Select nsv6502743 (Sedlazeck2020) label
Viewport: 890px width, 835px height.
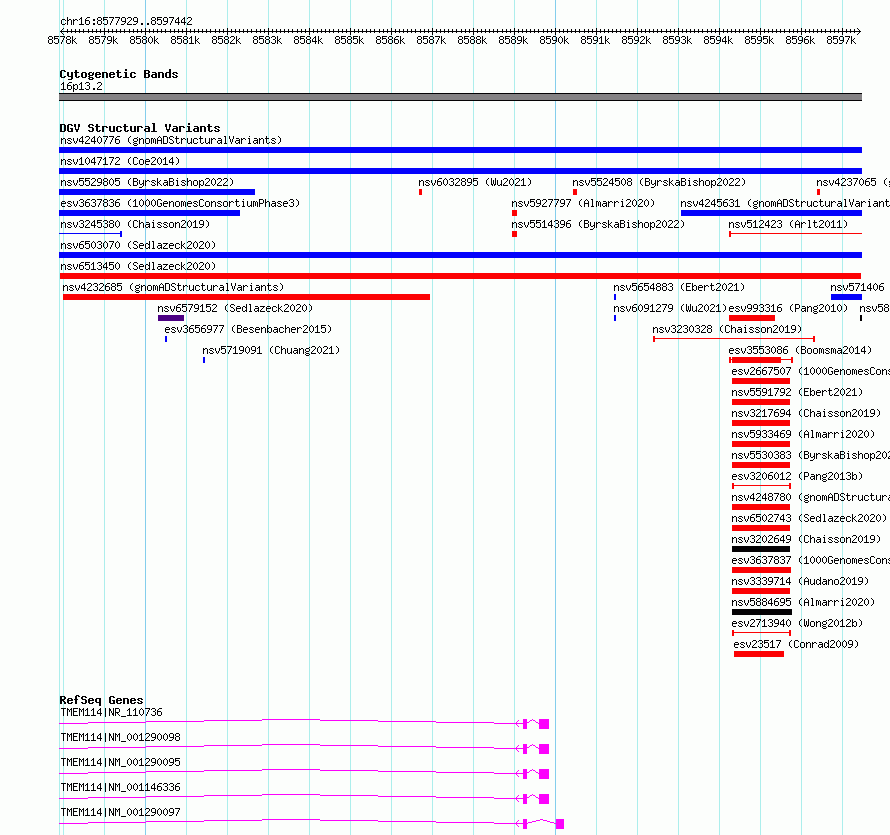pyautogui.click(x=809, y=518)
